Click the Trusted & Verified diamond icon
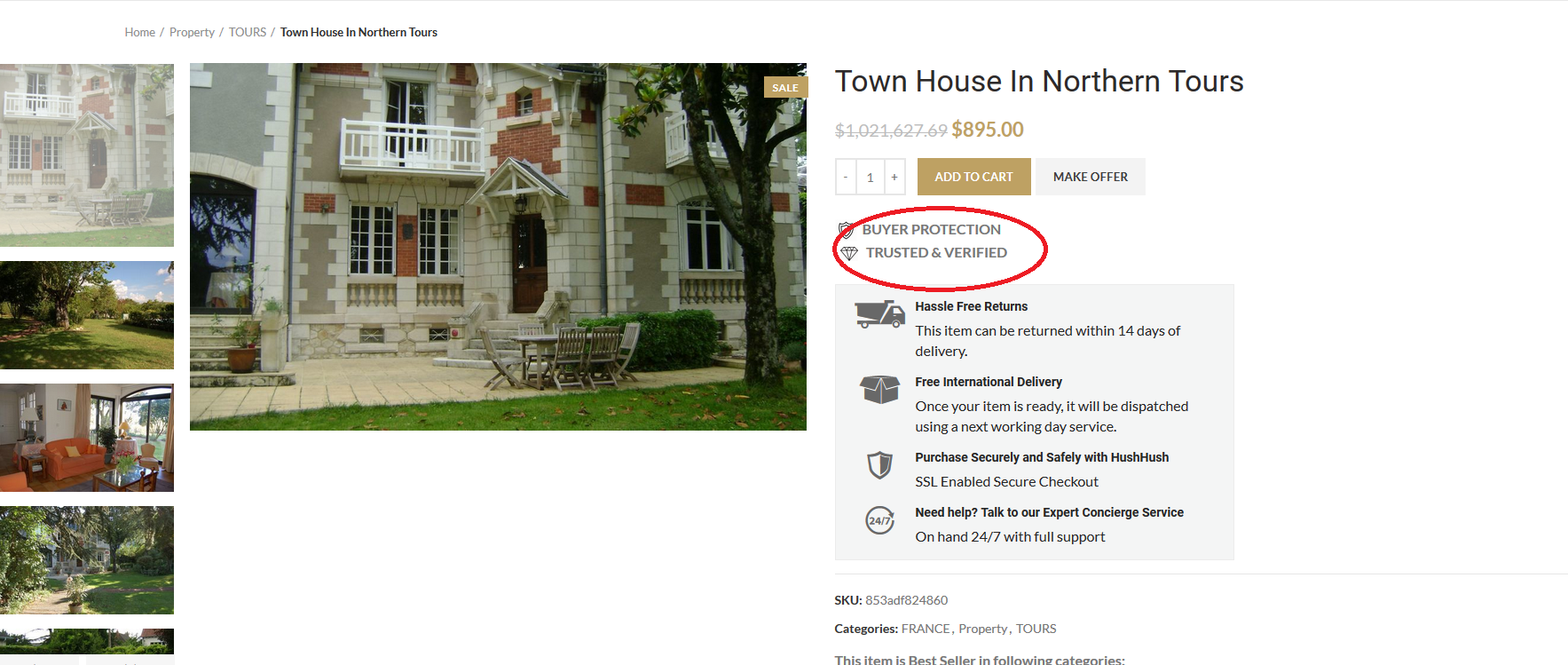 coord(849,253)
